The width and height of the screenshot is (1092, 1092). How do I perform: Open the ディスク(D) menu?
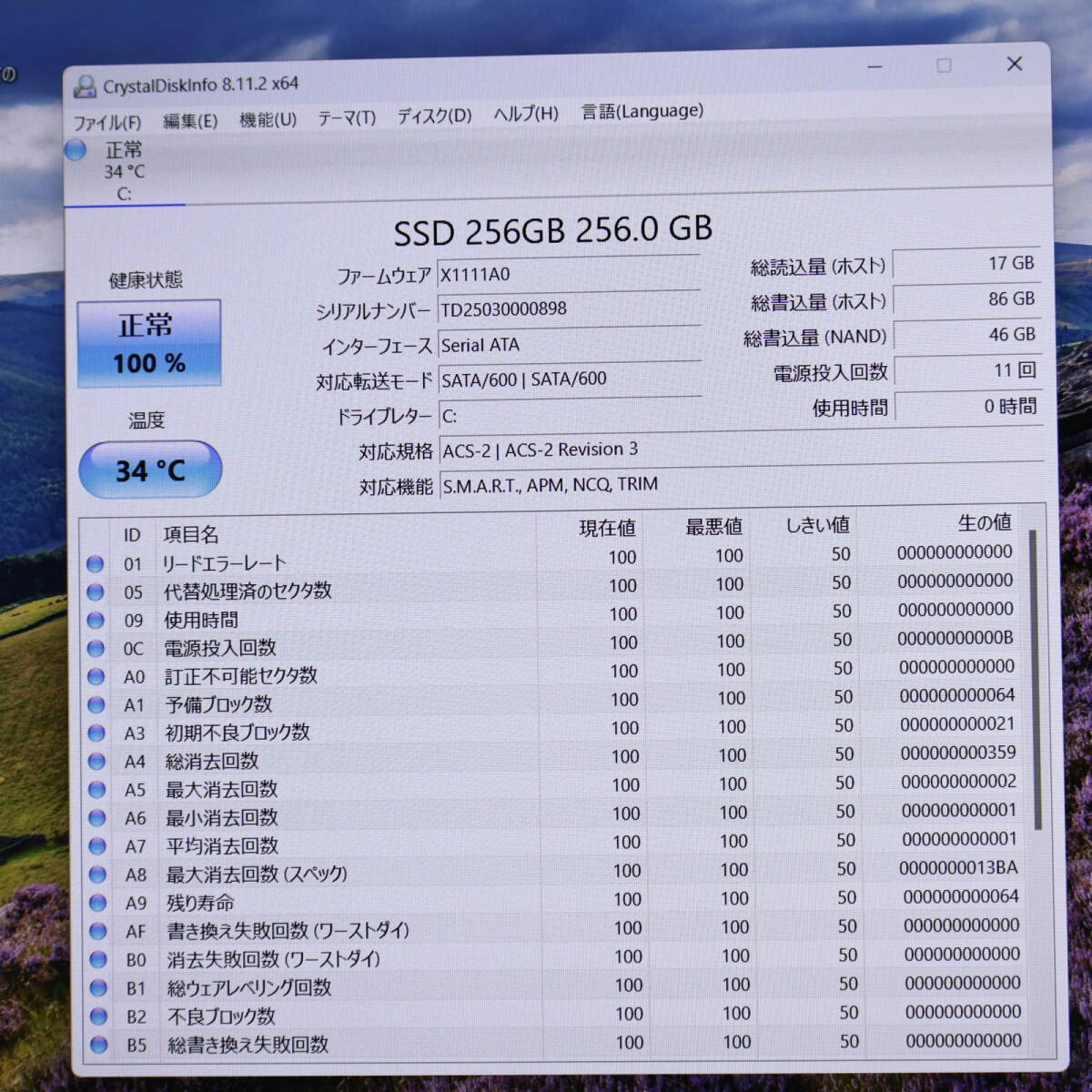click(x=434, y=116)
